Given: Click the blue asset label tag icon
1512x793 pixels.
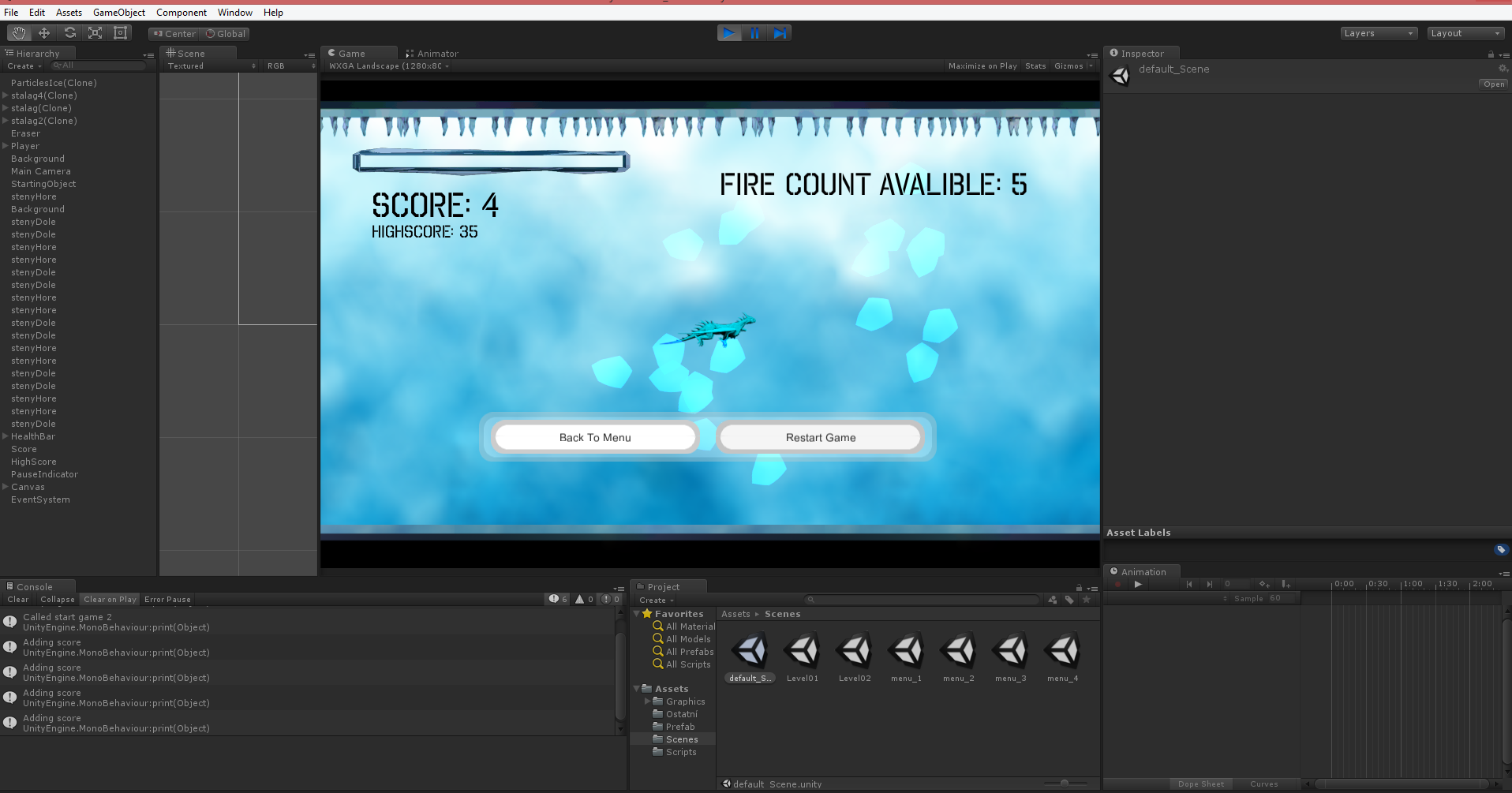Looking at the screenshot, I should tap(1500, 549).
